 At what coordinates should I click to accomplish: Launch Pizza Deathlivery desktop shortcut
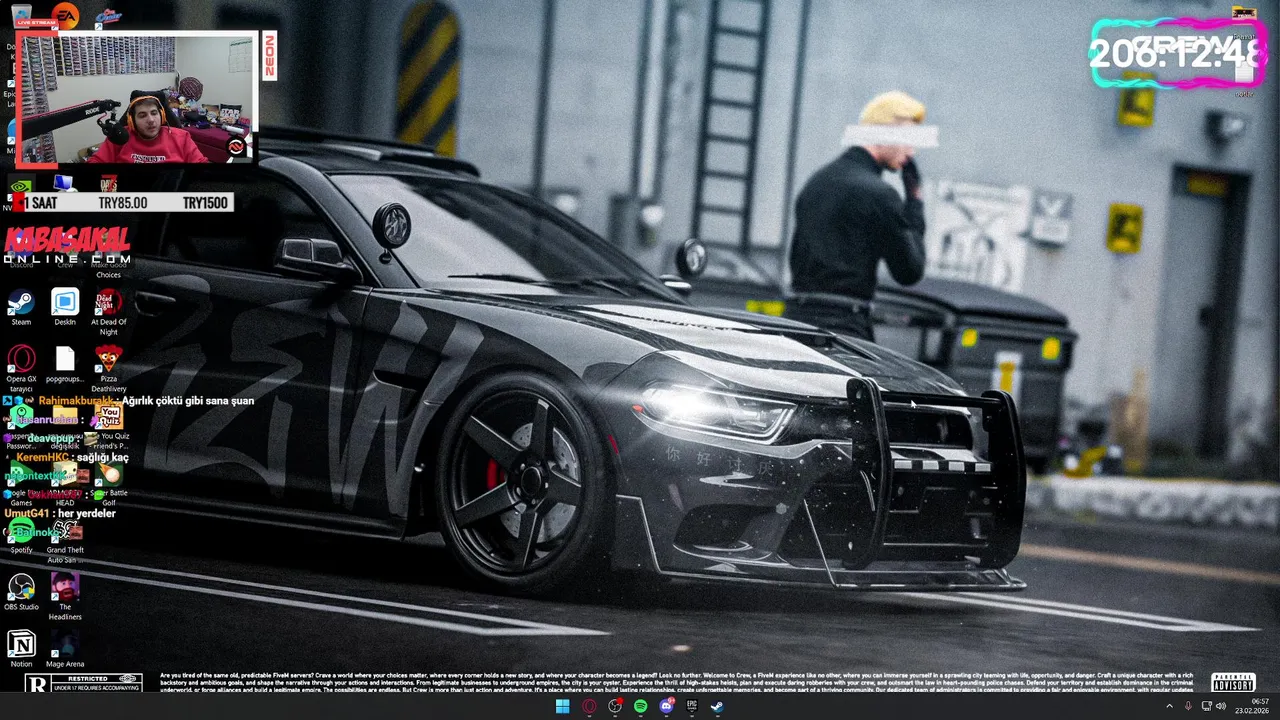point(109,368)
